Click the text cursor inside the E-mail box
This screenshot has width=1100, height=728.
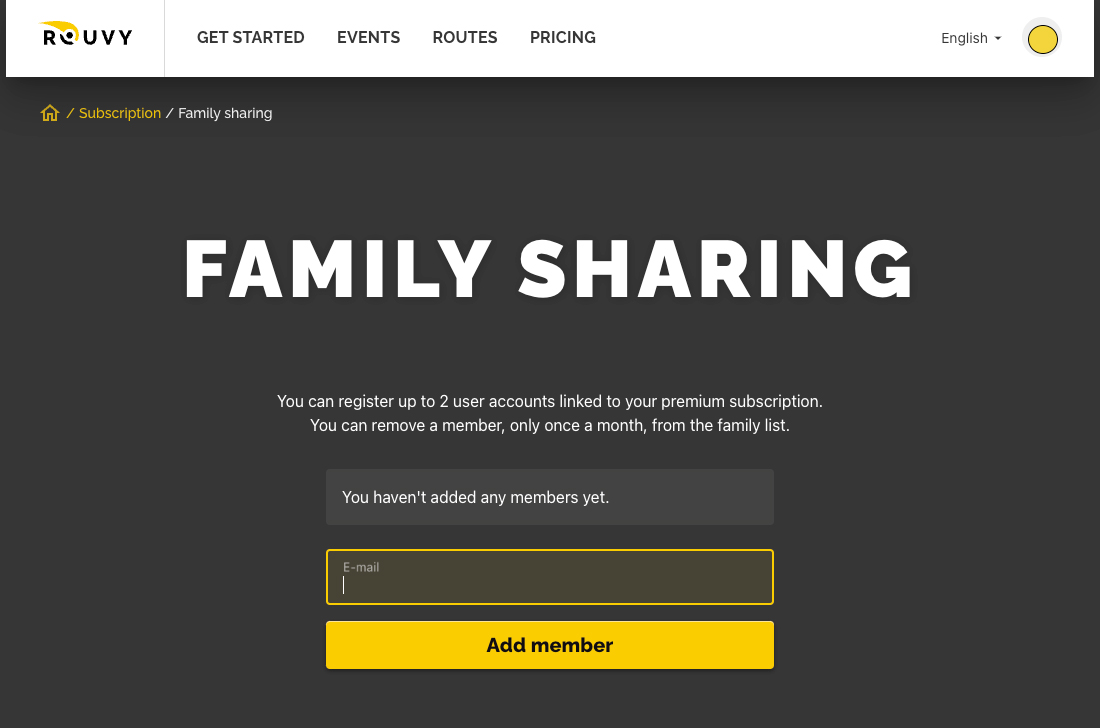(x=344, y=586)
